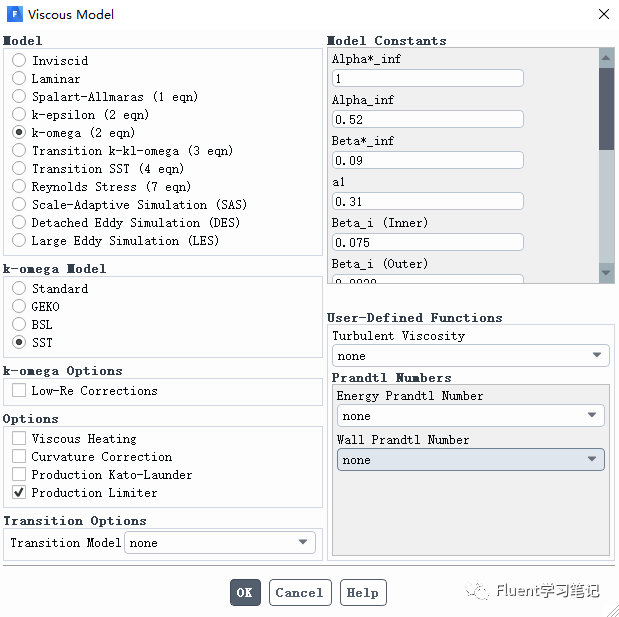Select Large Eddy Simulation (LES) option

coord(19,241)
